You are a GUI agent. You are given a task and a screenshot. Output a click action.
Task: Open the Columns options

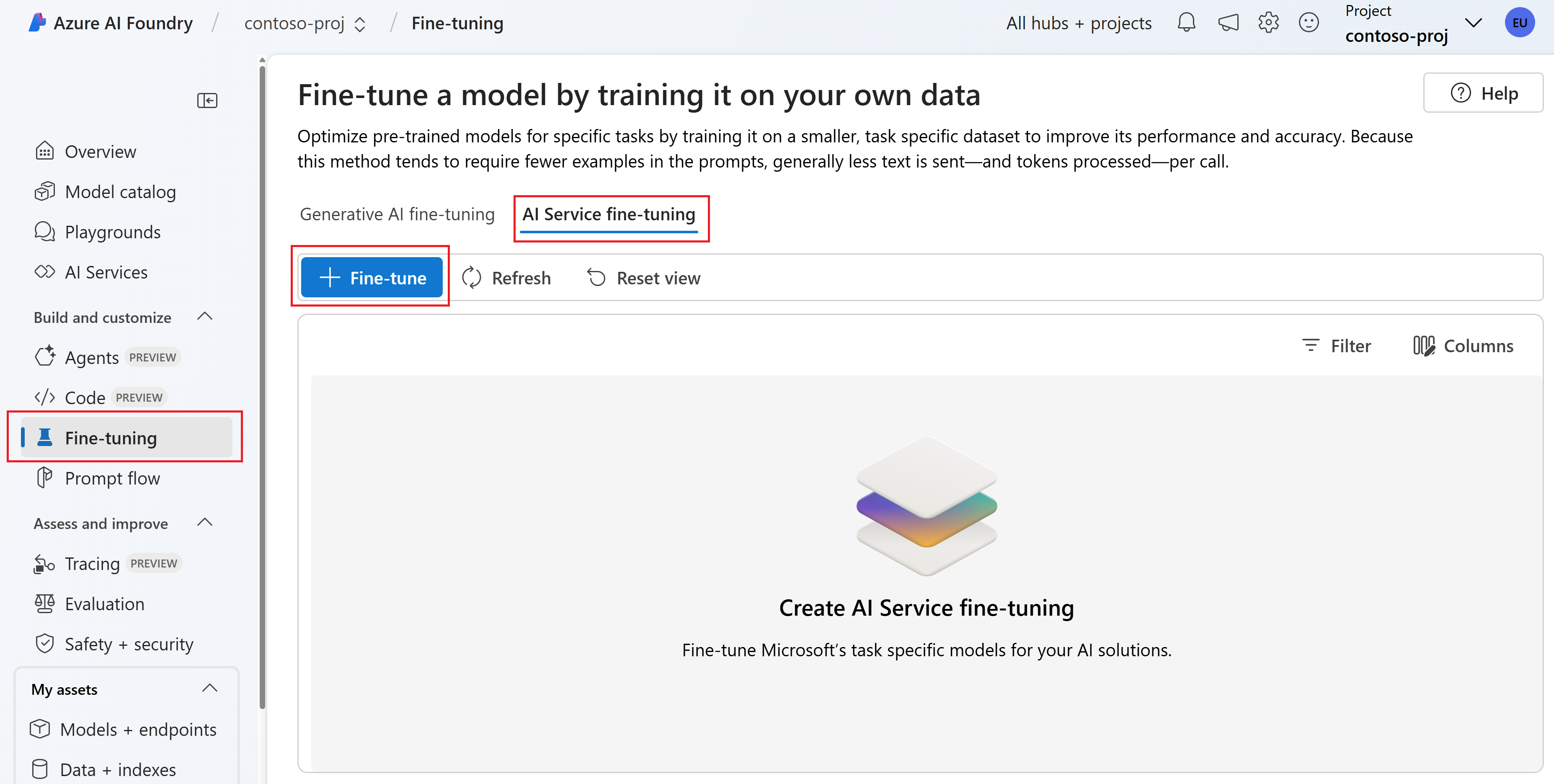click(x=1463, y=346)
